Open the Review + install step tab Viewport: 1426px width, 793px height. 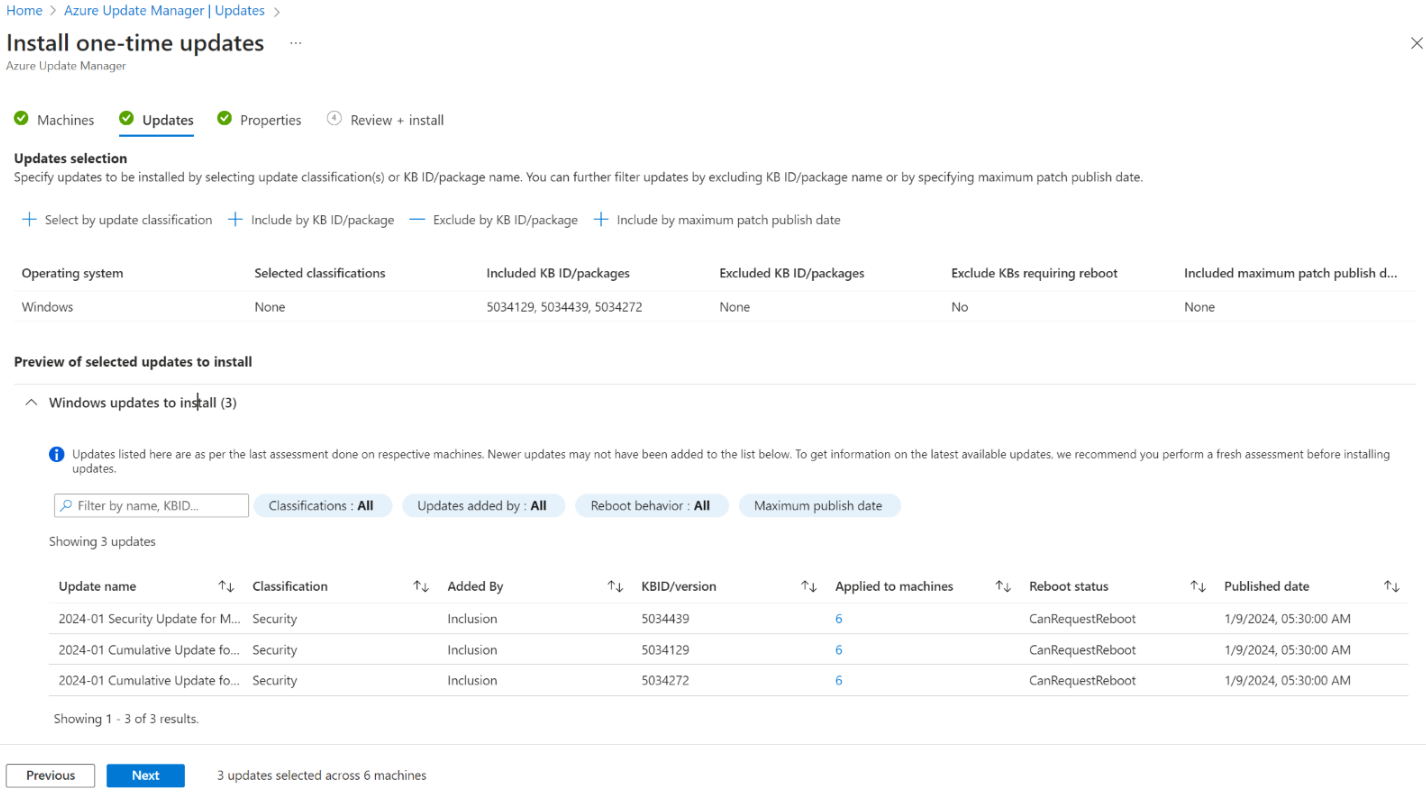click(x=385, y=120)
